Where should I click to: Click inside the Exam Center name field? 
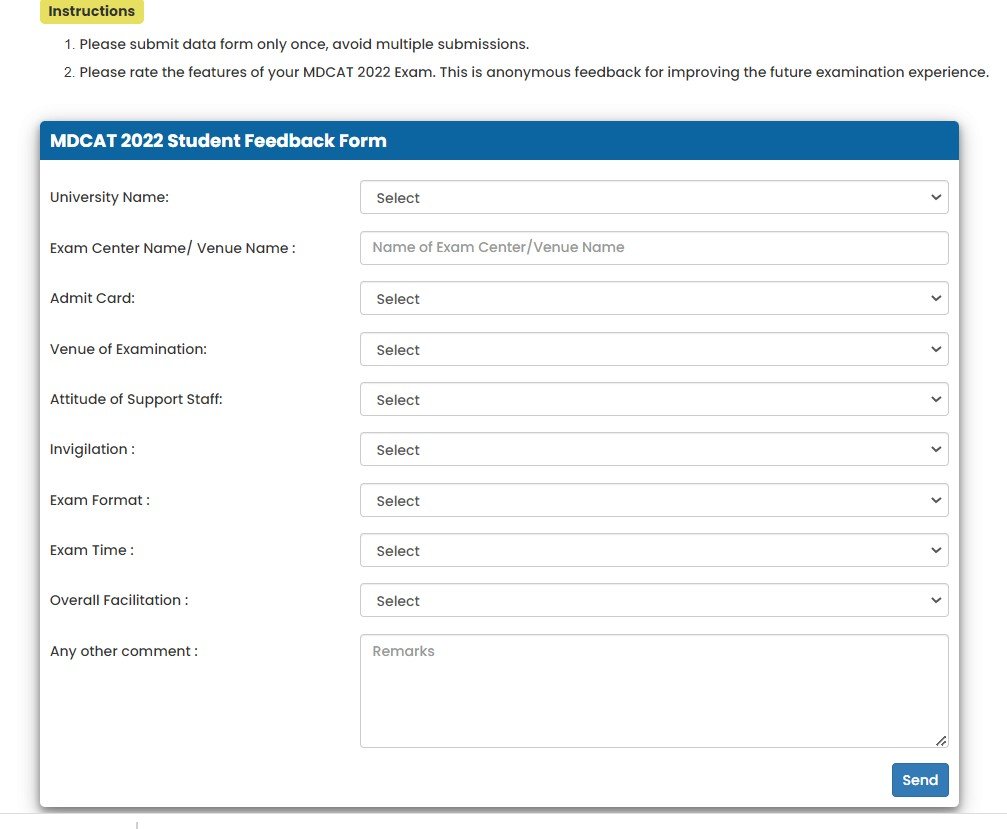[x=654, y=247]
